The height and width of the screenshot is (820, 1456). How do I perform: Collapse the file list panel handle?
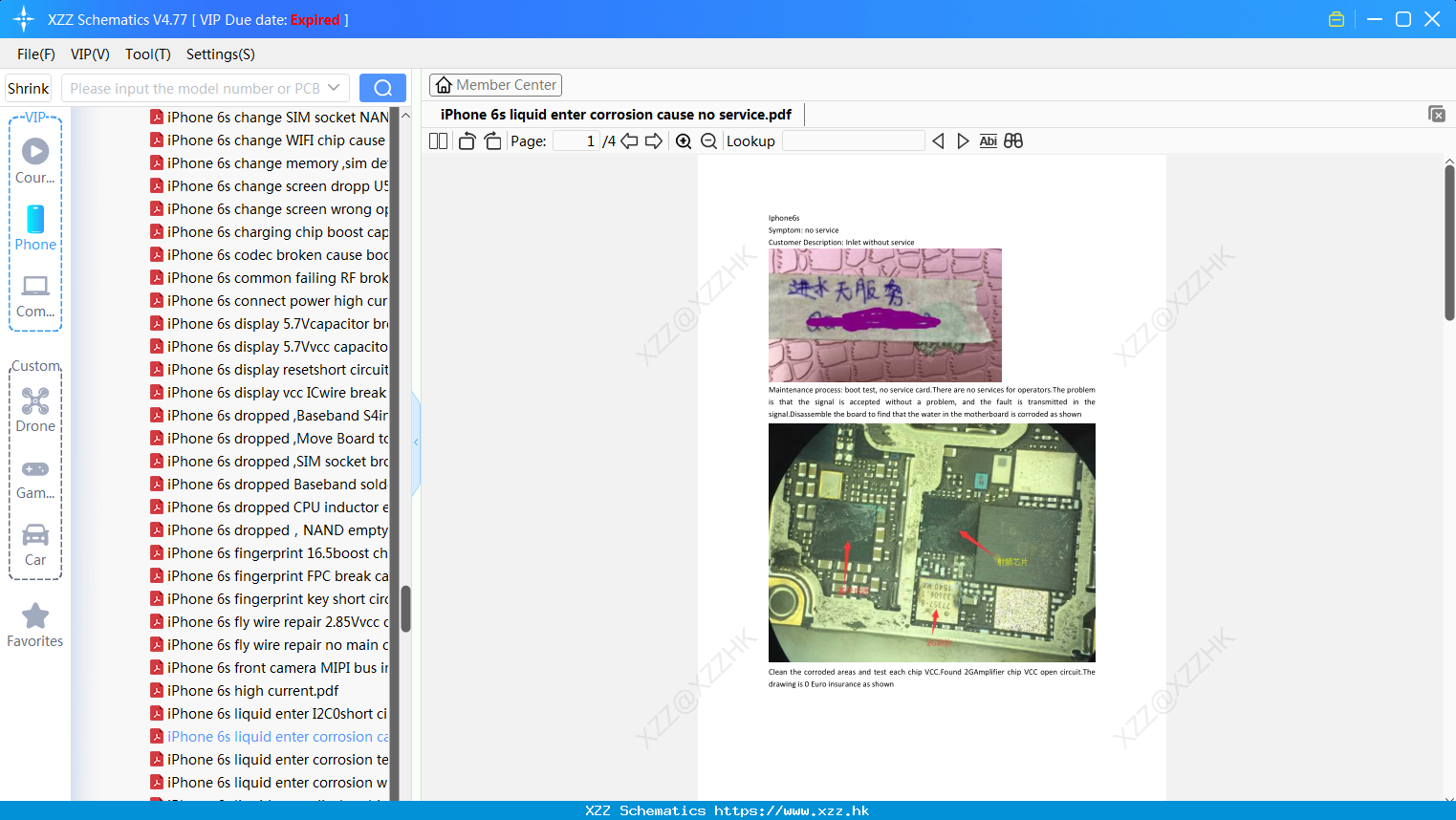(x=416, y=442)
